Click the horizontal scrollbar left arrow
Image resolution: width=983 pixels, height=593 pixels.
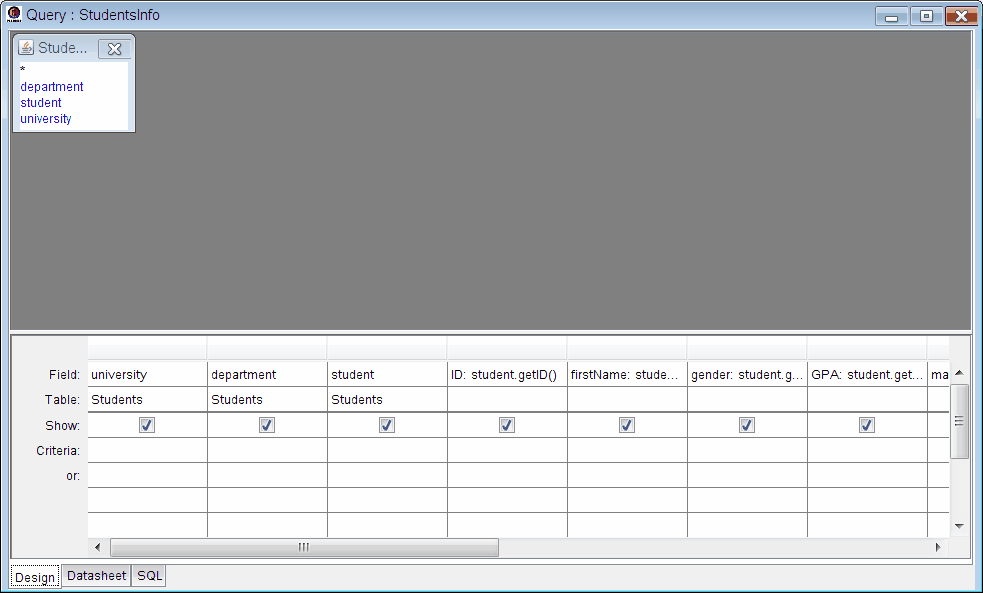pos(98,547)
